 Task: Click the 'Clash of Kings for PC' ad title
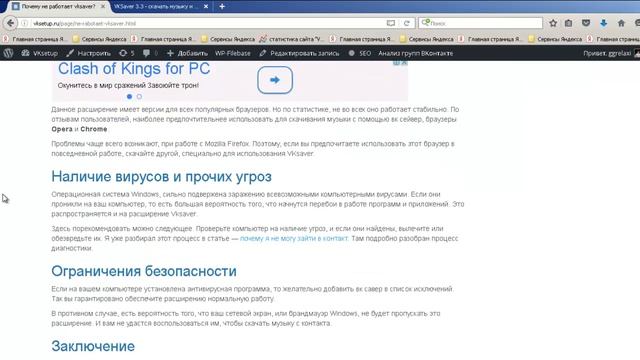pos(134,69)
